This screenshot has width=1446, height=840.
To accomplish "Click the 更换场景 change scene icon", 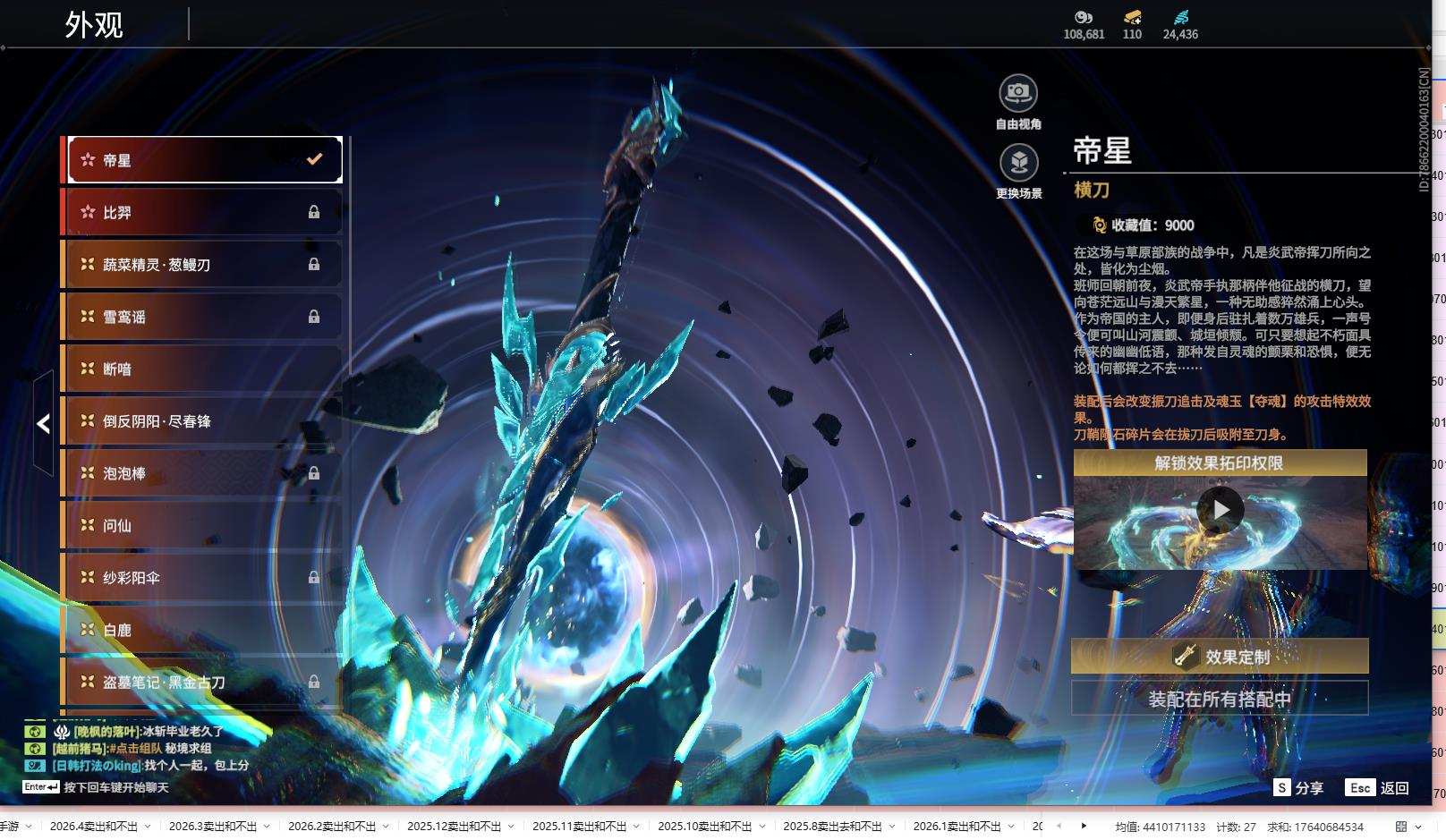I will [1018, 162].
